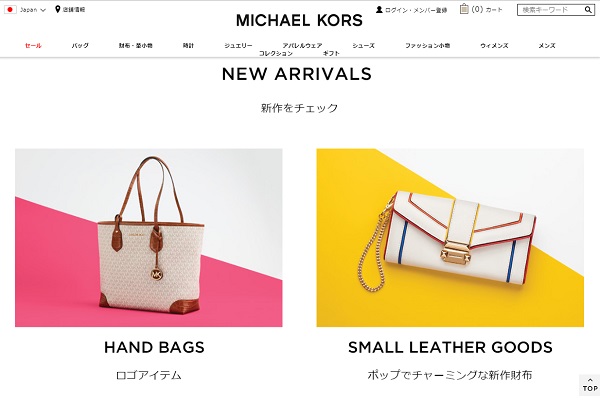
Task: Open the メンズ menu item
Action: 547,46
